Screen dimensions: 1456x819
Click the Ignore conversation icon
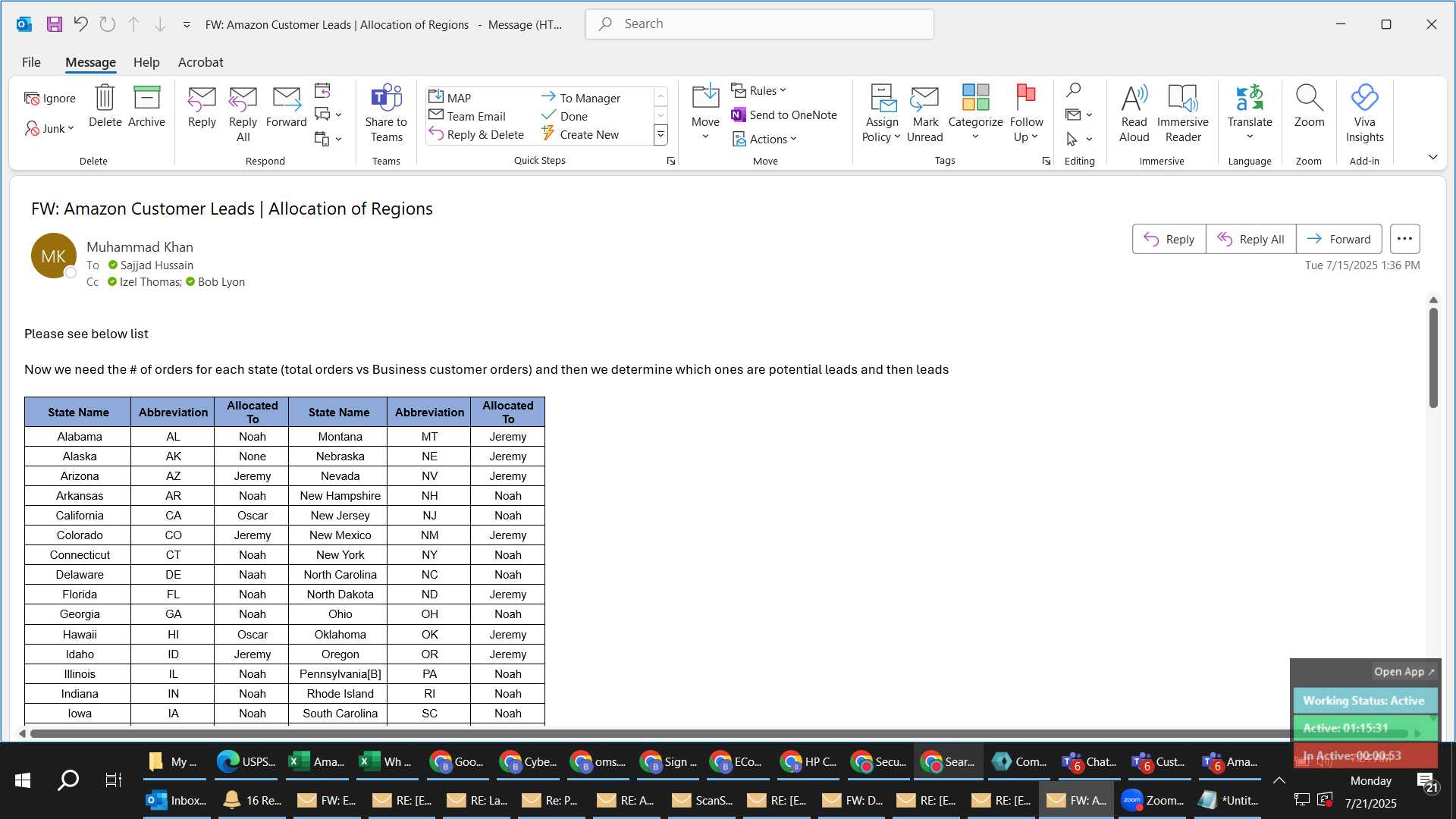click(x=50, y=99)
